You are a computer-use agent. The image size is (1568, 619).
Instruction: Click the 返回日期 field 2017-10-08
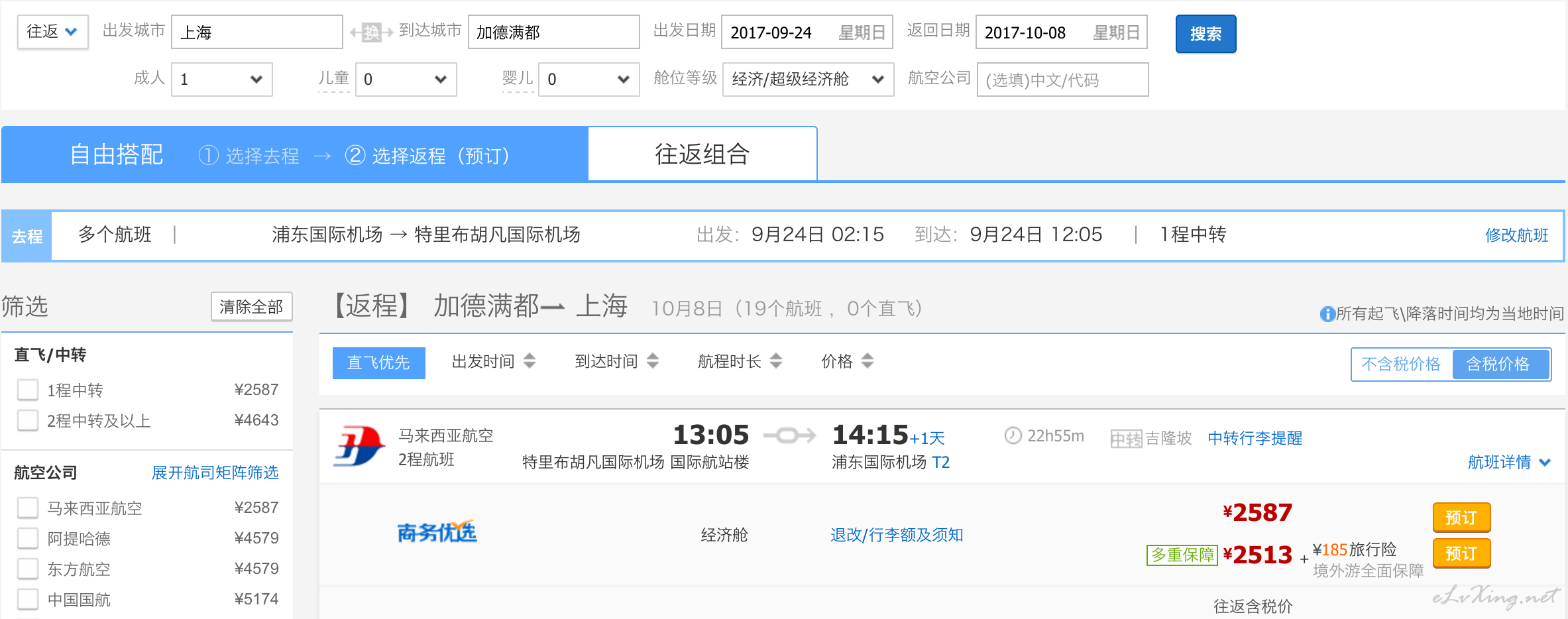pos(1062,32)
